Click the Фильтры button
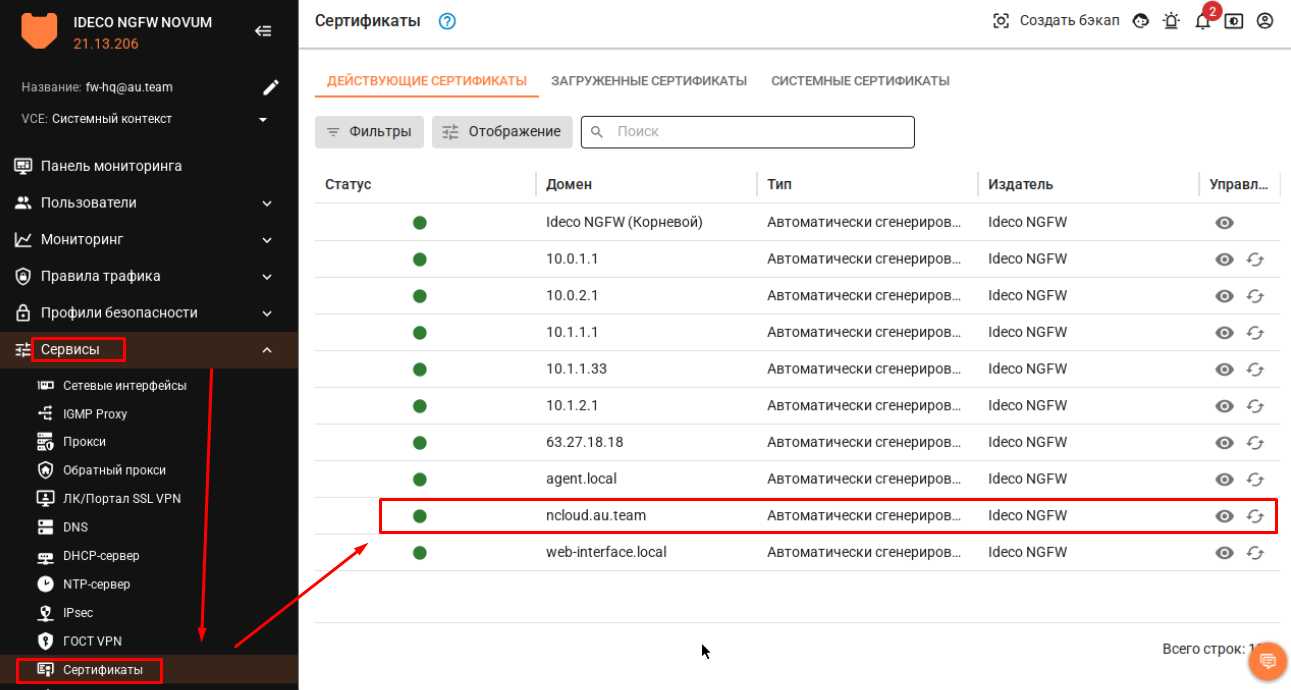The height and width of the screenshot is (690, 1291). click(369, 132)
